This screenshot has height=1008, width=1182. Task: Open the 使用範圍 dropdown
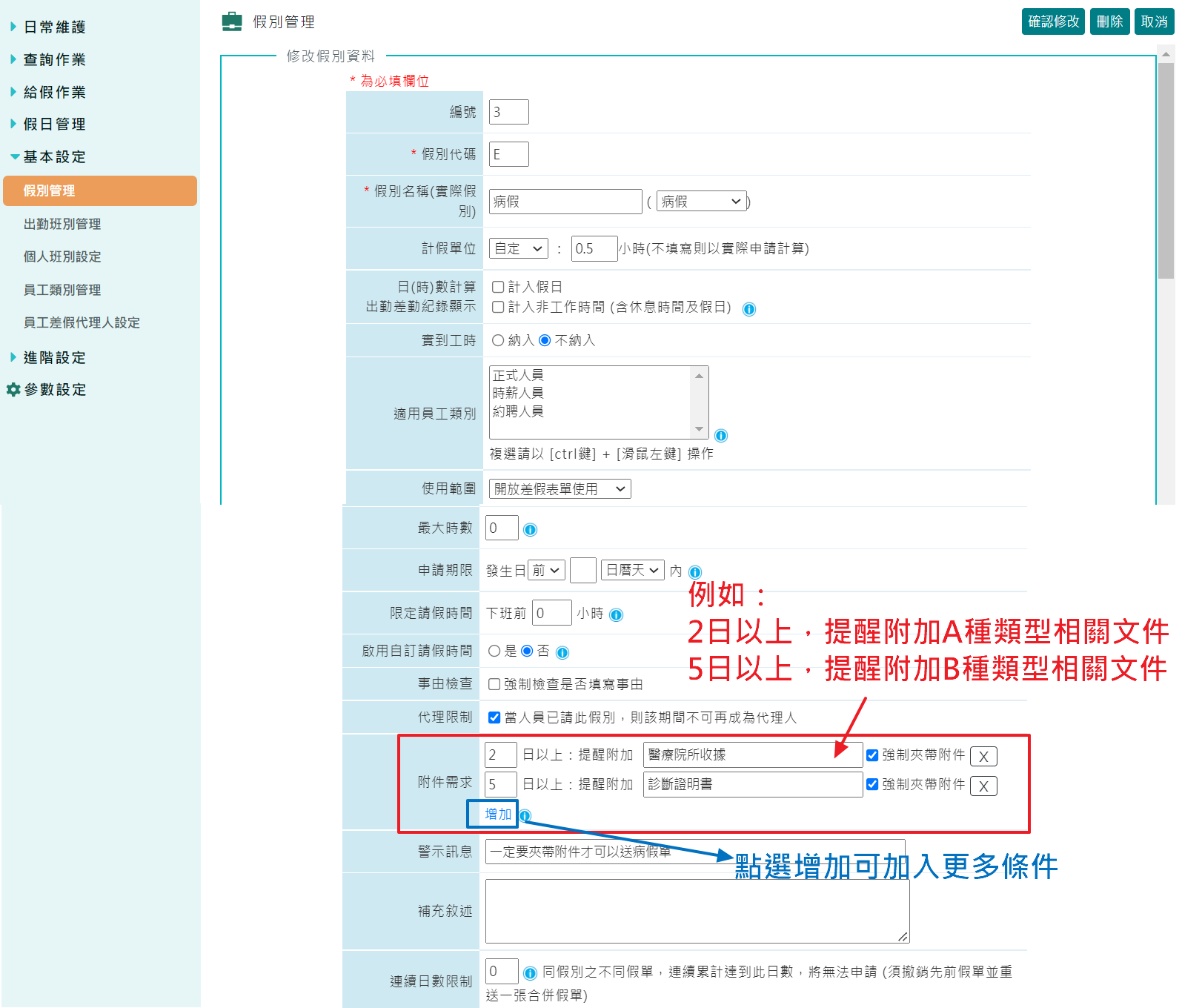[x=560, y=489]
